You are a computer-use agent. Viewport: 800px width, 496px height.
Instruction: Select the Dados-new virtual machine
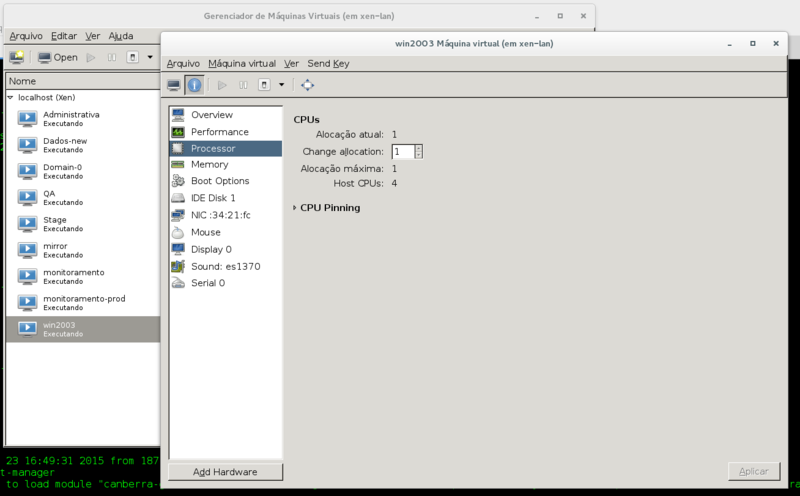coord(83,145)
